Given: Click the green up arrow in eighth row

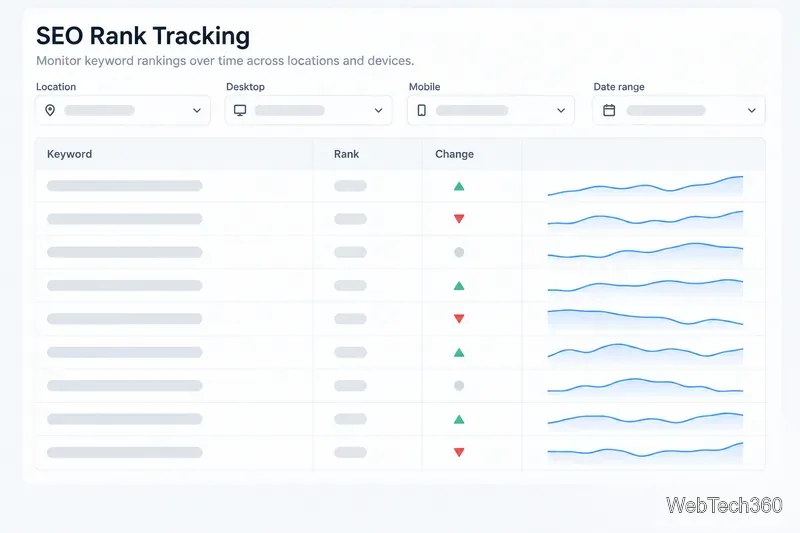Looking at the screenshot, I should (x=459, y=419).
